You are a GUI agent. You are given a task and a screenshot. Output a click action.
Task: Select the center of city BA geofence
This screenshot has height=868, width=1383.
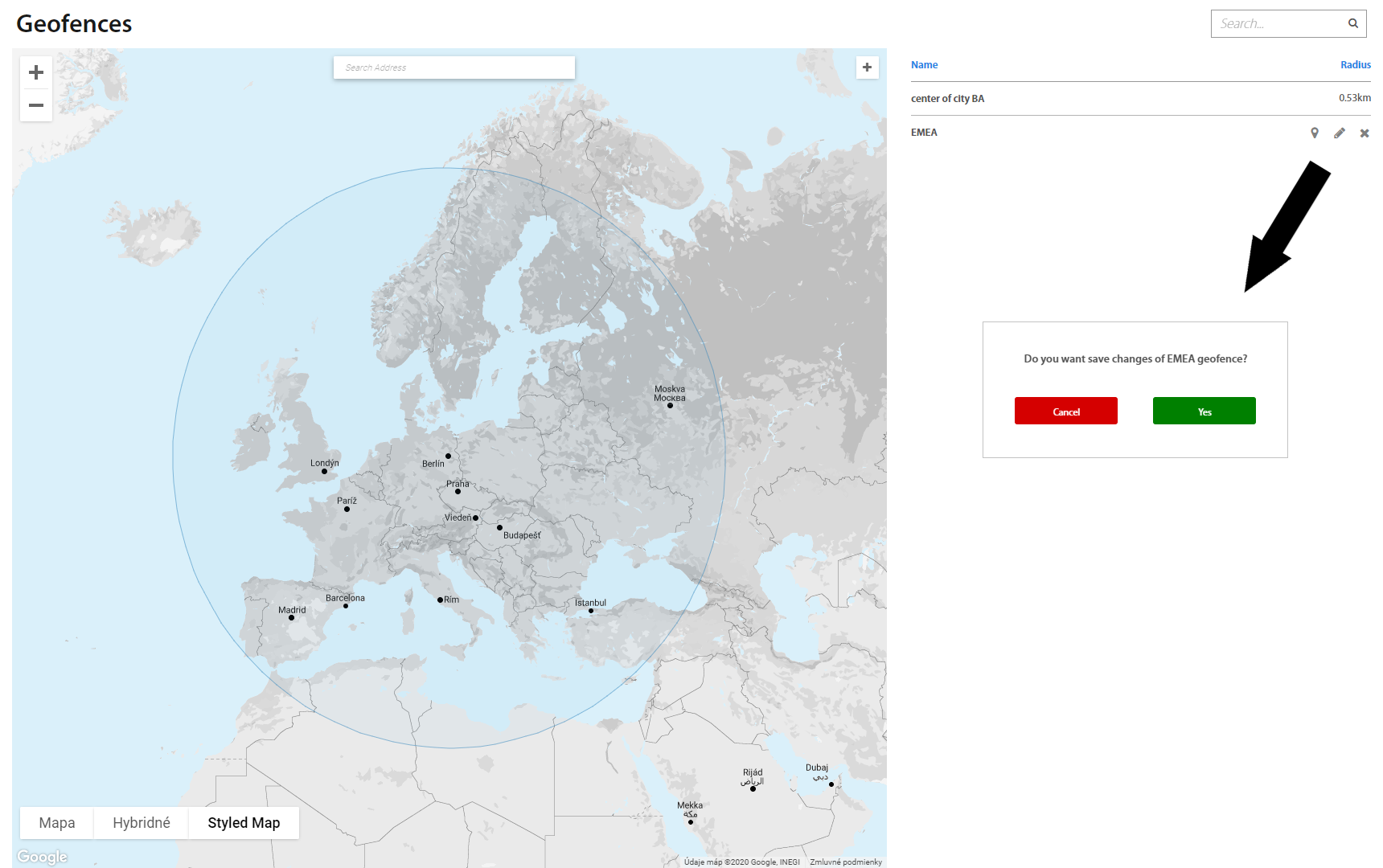[x=947, y=99]
